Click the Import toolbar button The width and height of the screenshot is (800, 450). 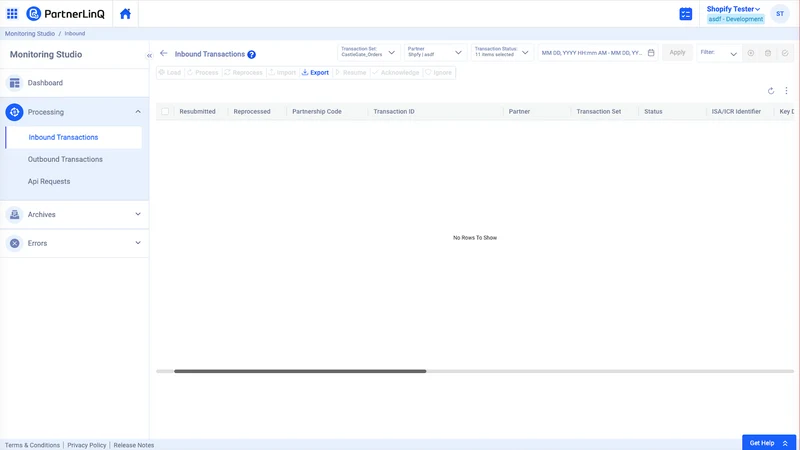click(x=282, y=72)
